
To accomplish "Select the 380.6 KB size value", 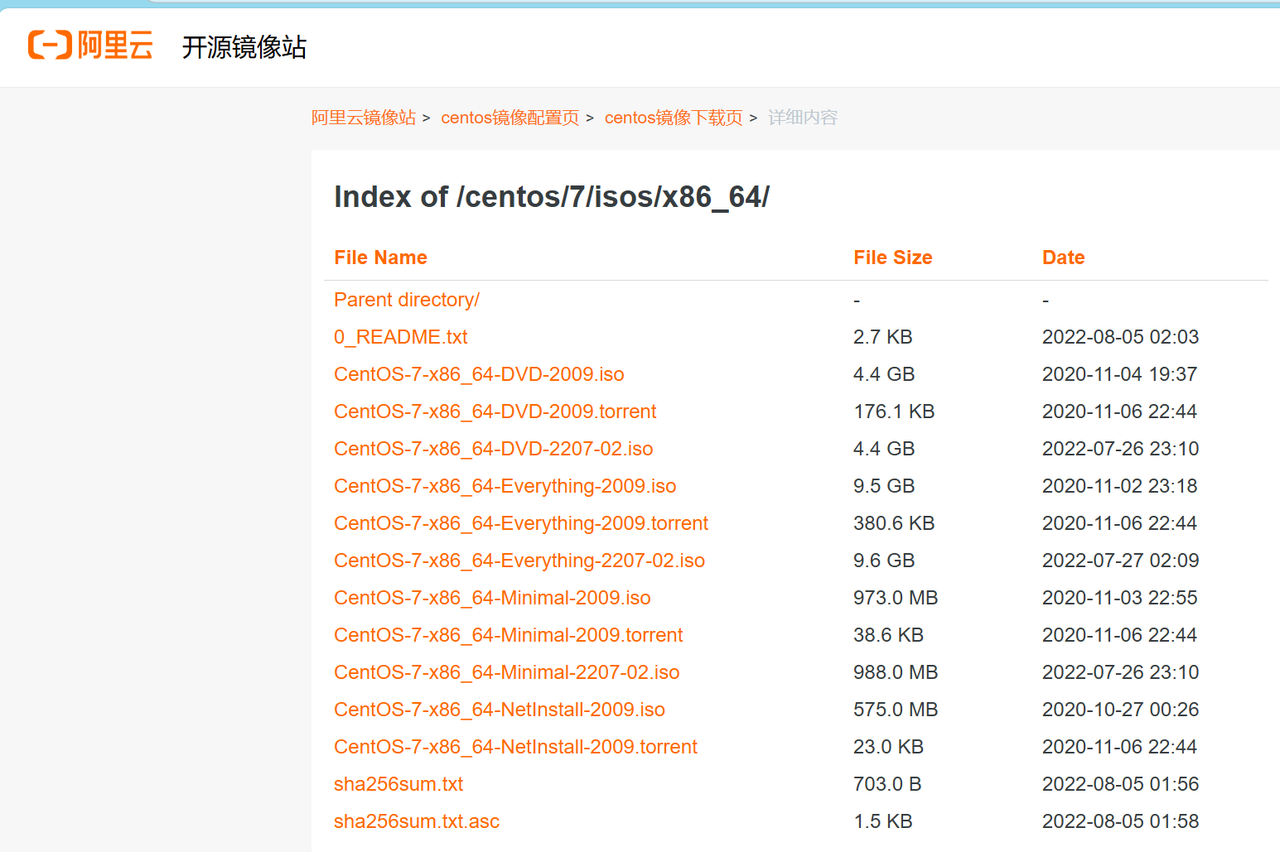I will (x=894, y=523).
